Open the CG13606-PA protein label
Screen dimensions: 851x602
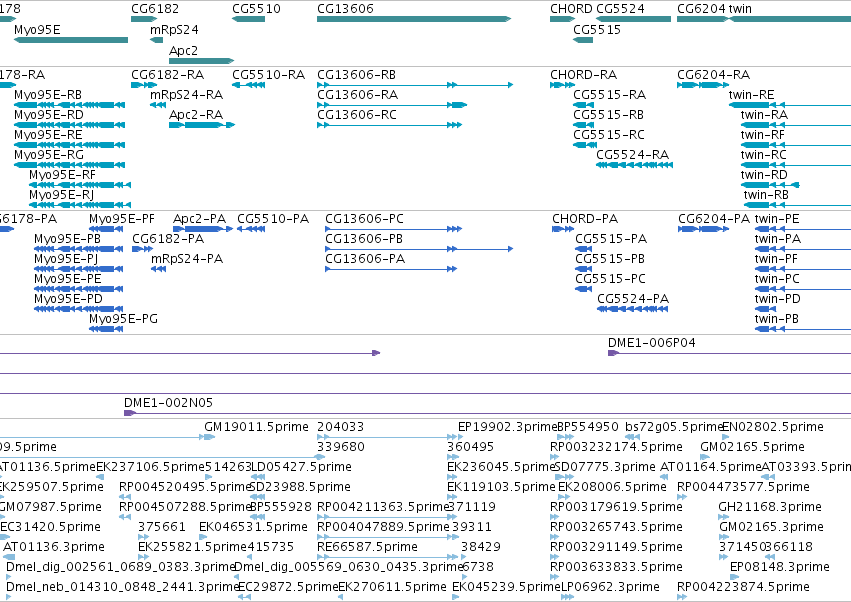(x=365, y=259)
